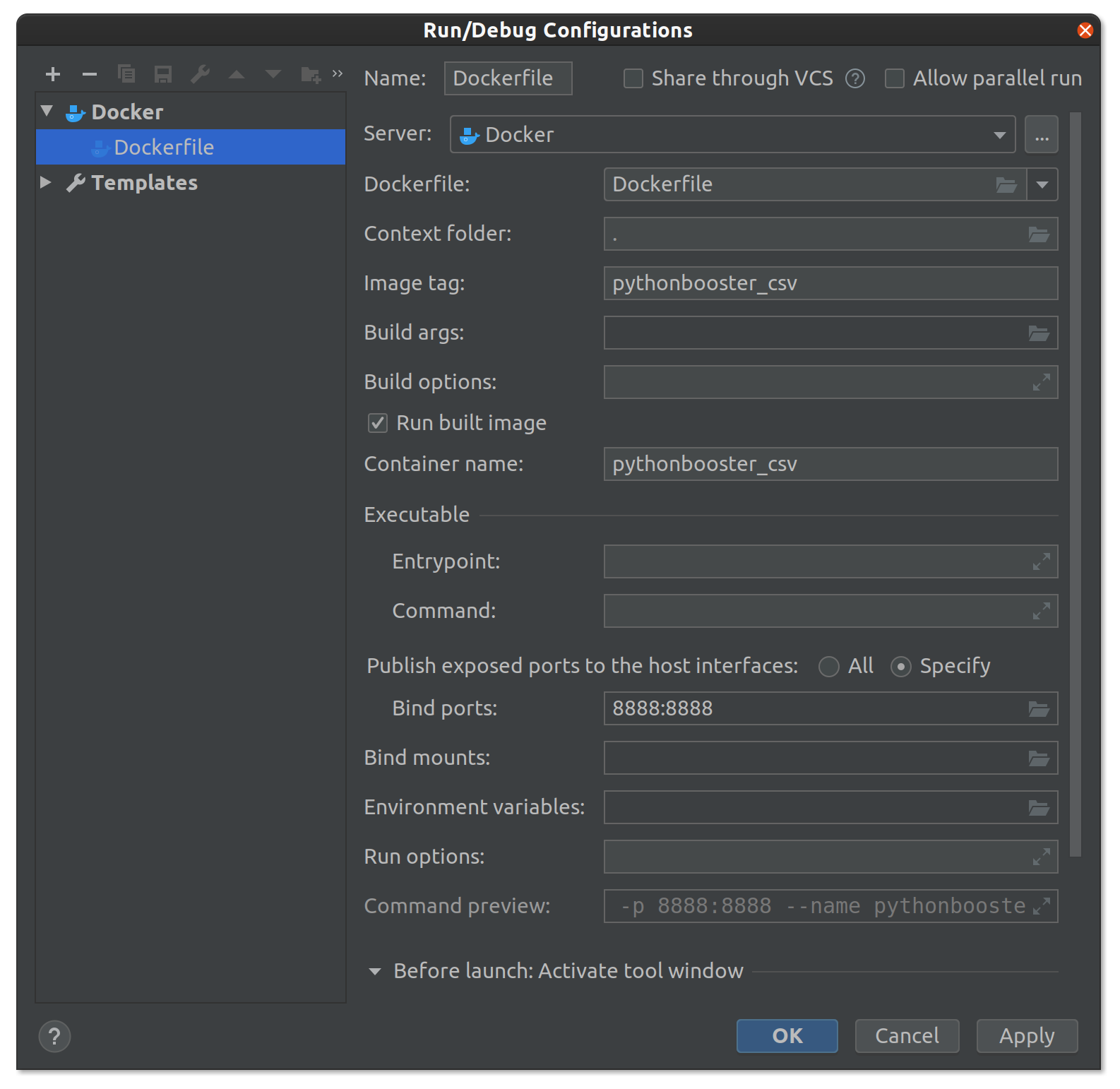Image resolution: width=1120 pixels, height=1089 pixels.
Task: Open Bind mounts editor icon
Action: click(1039, 758)
